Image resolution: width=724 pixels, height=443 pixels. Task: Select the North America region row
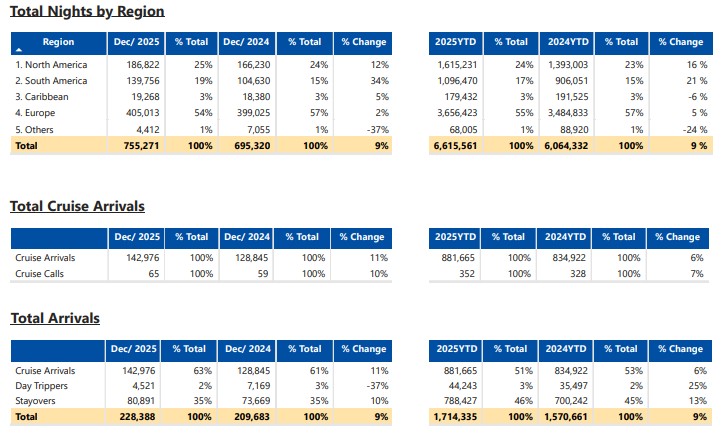(x=51, y=64)
